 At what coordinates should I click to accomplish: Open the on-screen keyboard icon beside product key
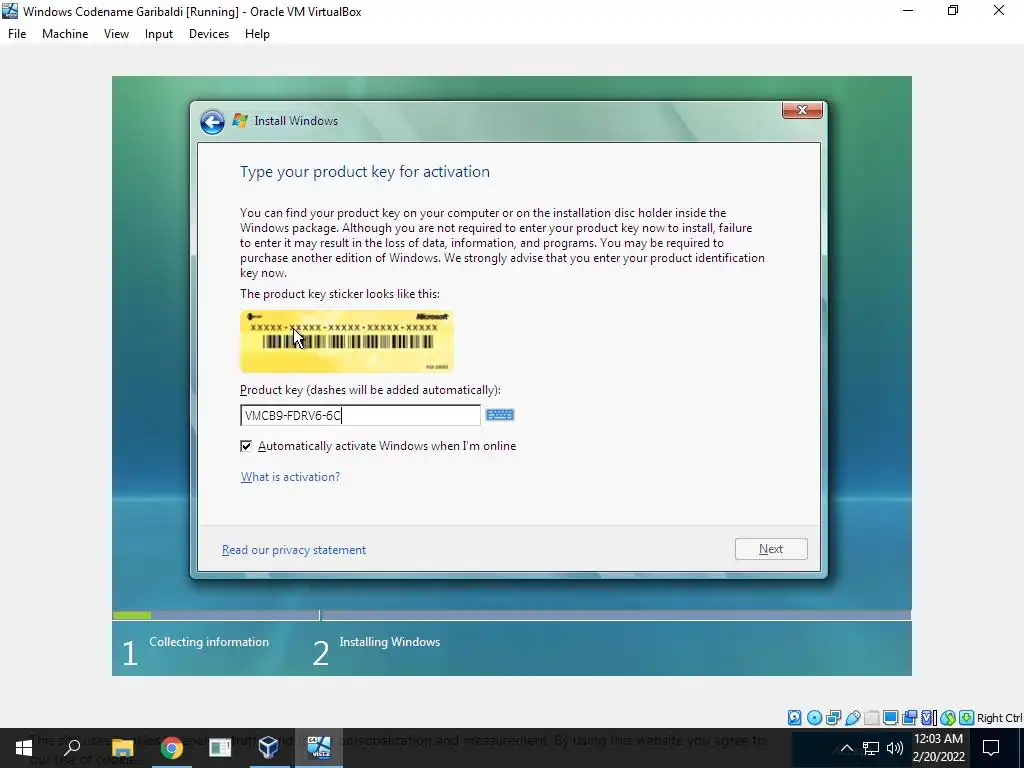coord(500,415)
